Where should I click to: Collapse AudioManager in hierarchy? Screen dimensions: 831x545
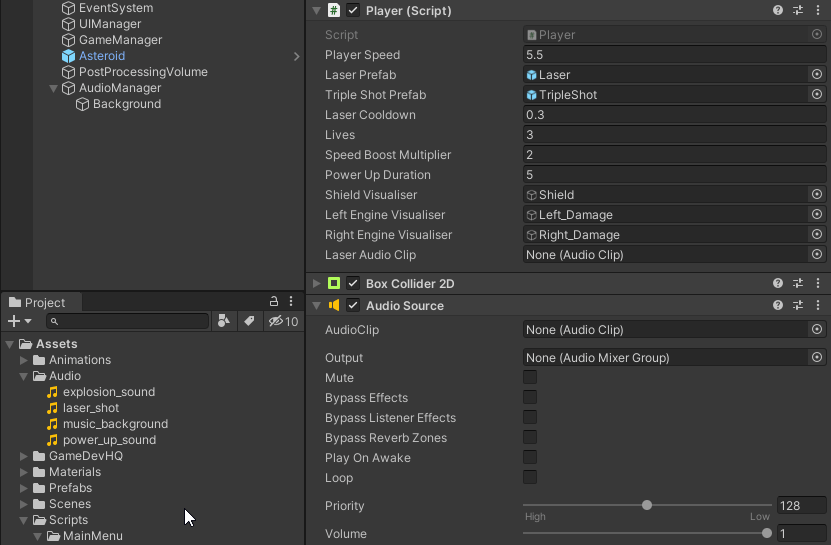pos(53,88)
